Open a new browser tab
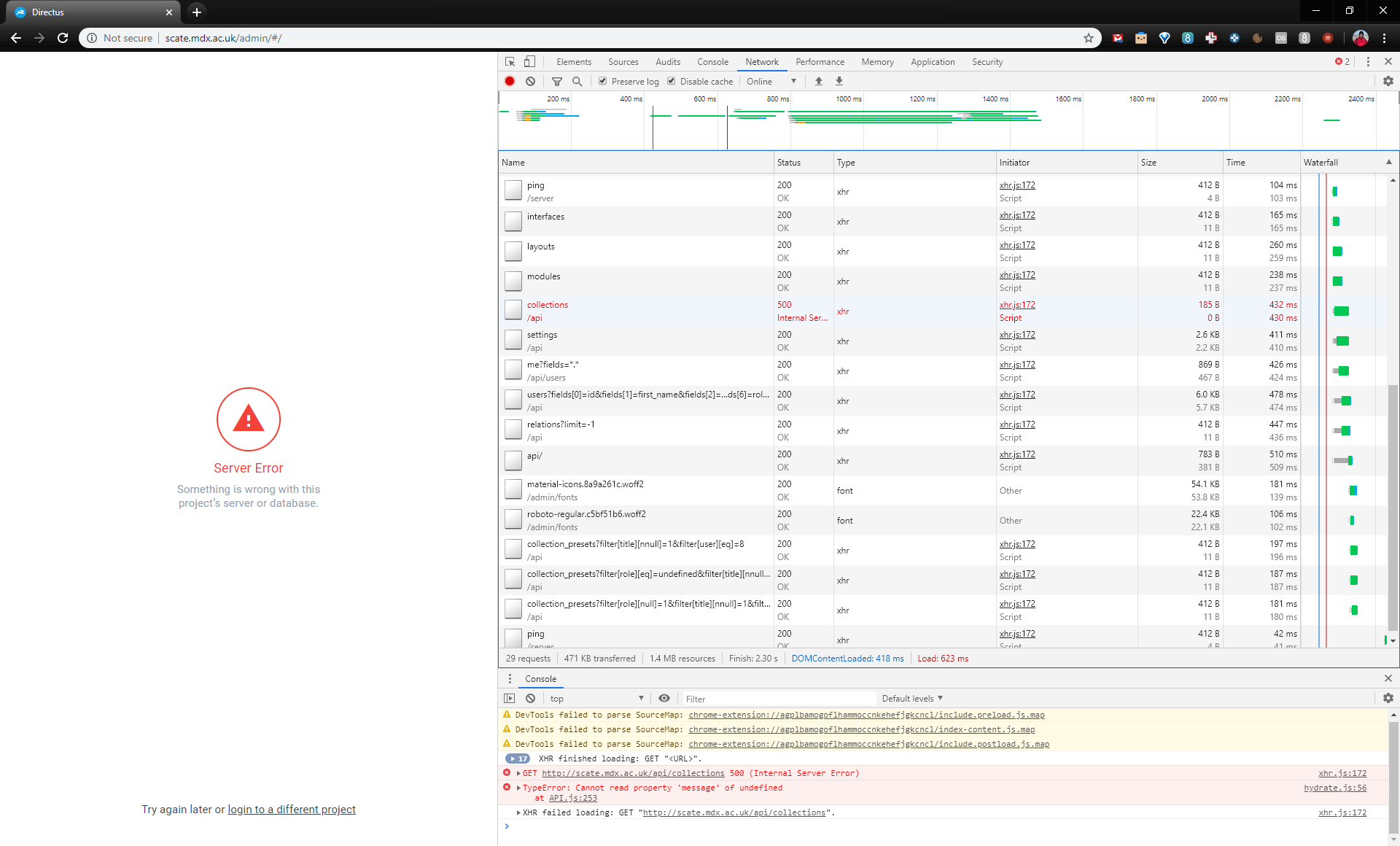 click(x=196, y=12)
